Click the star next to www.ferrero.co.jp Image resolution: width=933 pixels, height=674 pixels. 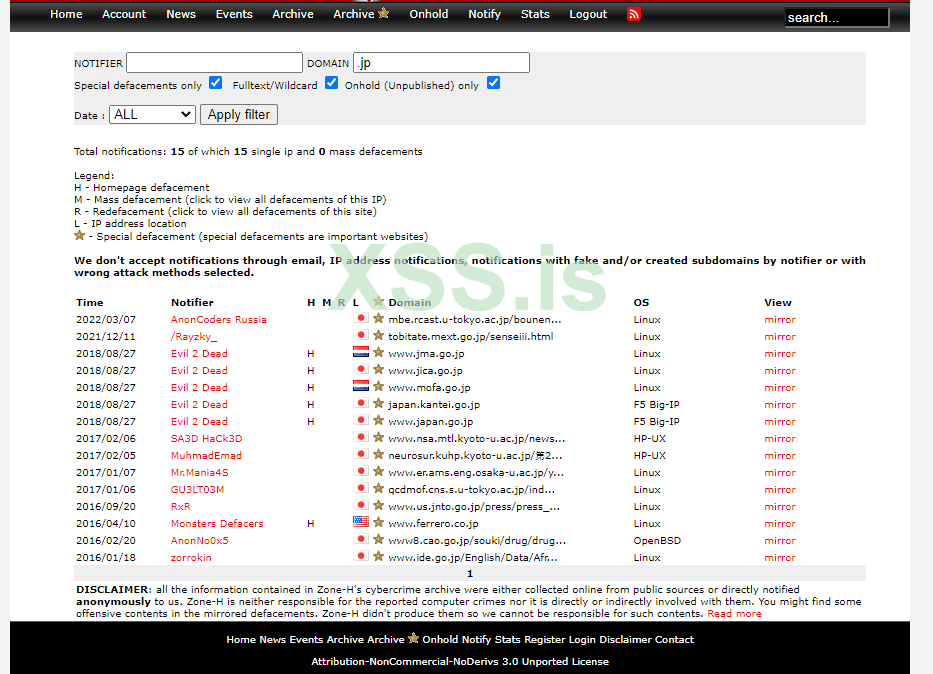(x=378, y=522)
